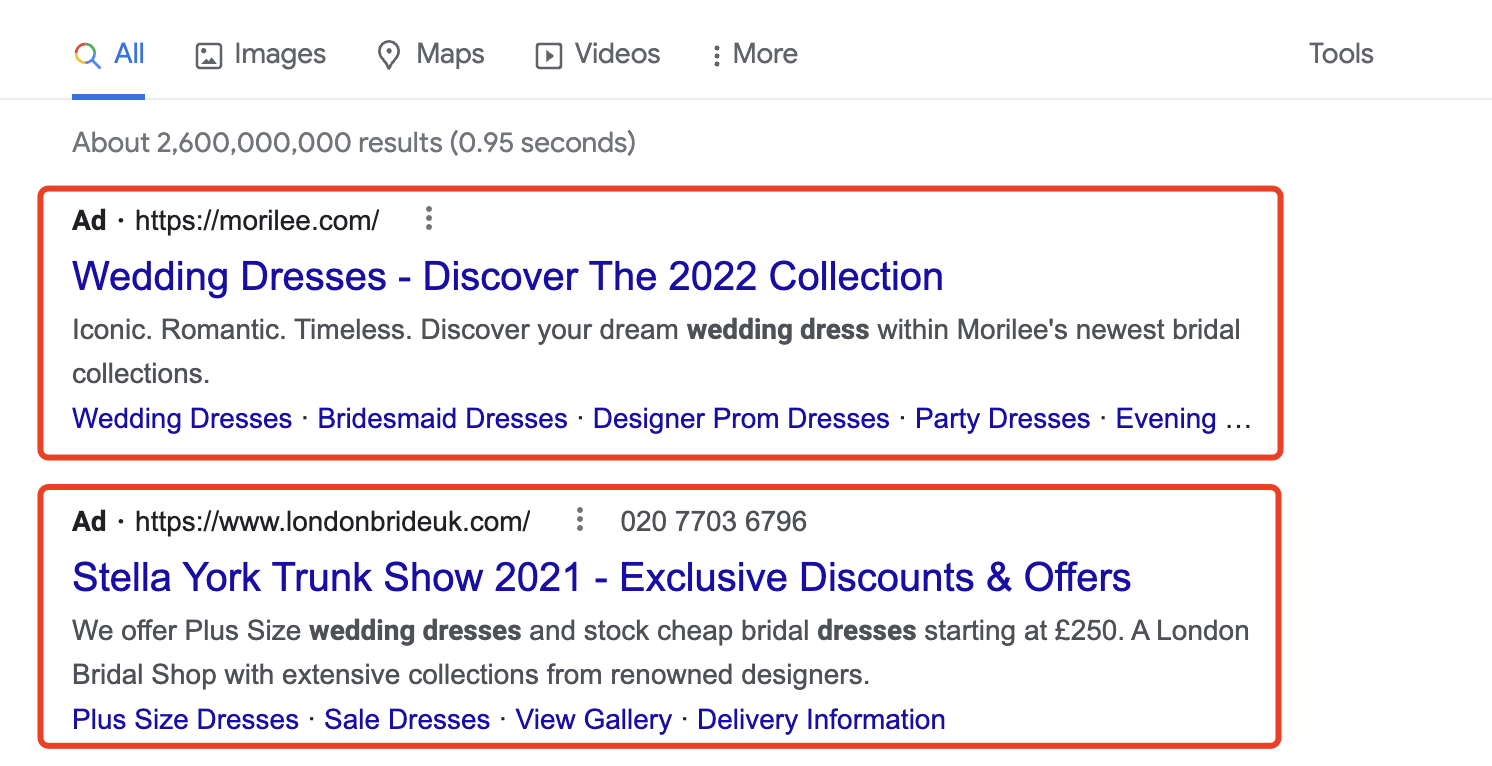Screen dimensions: 1492x766
Task: Click the https://www.londonbrideuk.com/ URL text
Action: click(x=332, y=522)
